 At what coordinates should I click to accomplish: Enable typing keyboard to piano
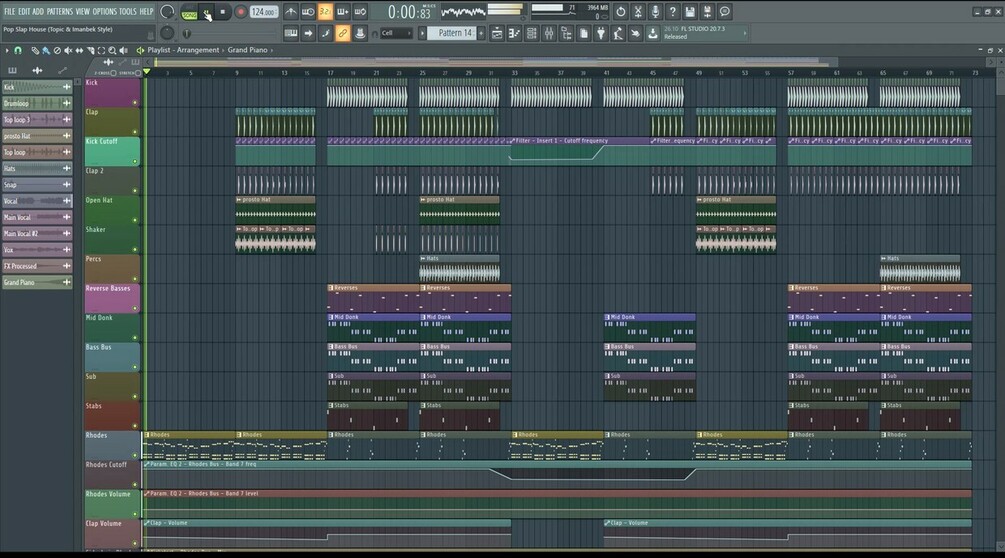tap(290, 33)
